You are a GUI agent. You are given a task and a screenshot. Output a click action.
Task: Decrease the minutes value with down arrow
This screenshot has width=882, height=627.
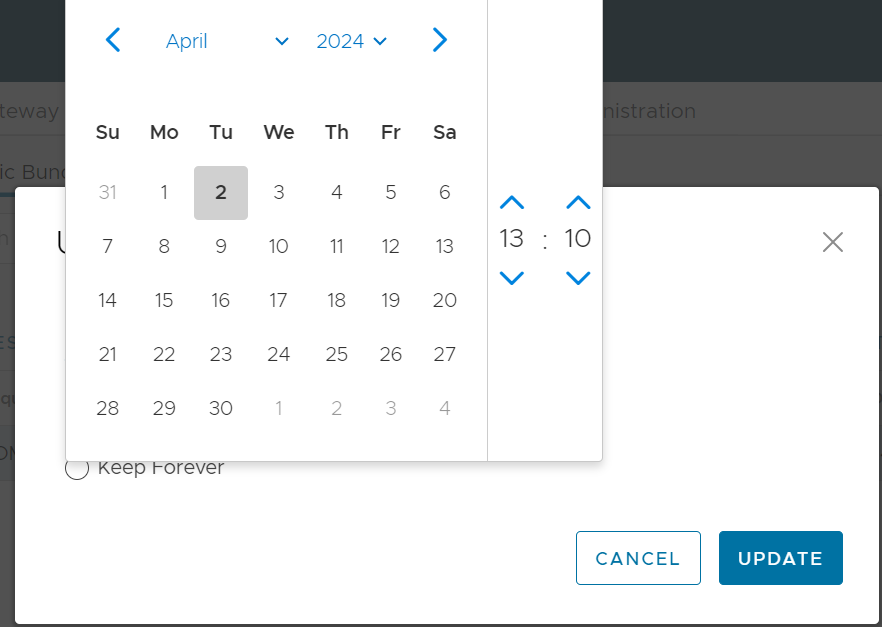(578, 277)
